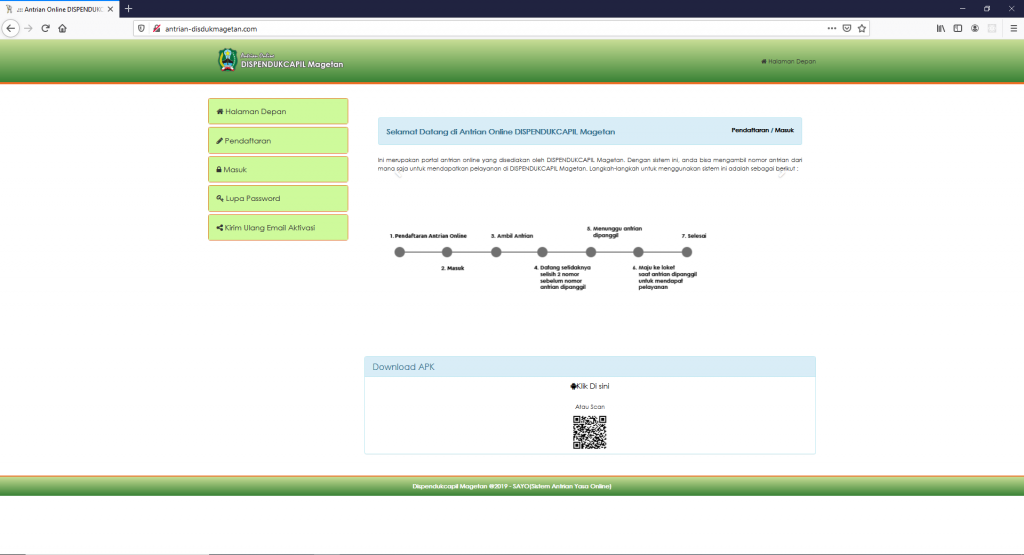The image size is (1024, 555).
Task: Select Halaman Depan in the sidebar
Action: [278, 111]
